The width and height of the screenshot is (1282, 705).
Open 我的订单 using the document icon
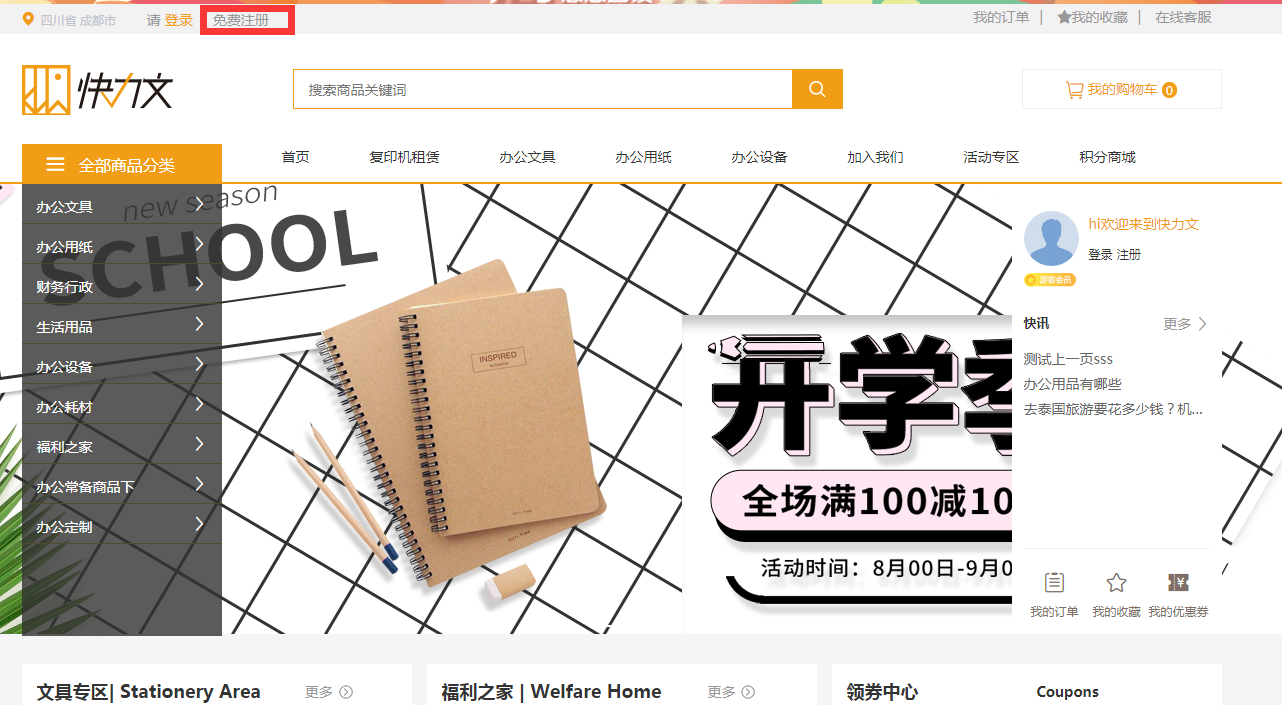pyautogui.click(x=1054, y=582)
